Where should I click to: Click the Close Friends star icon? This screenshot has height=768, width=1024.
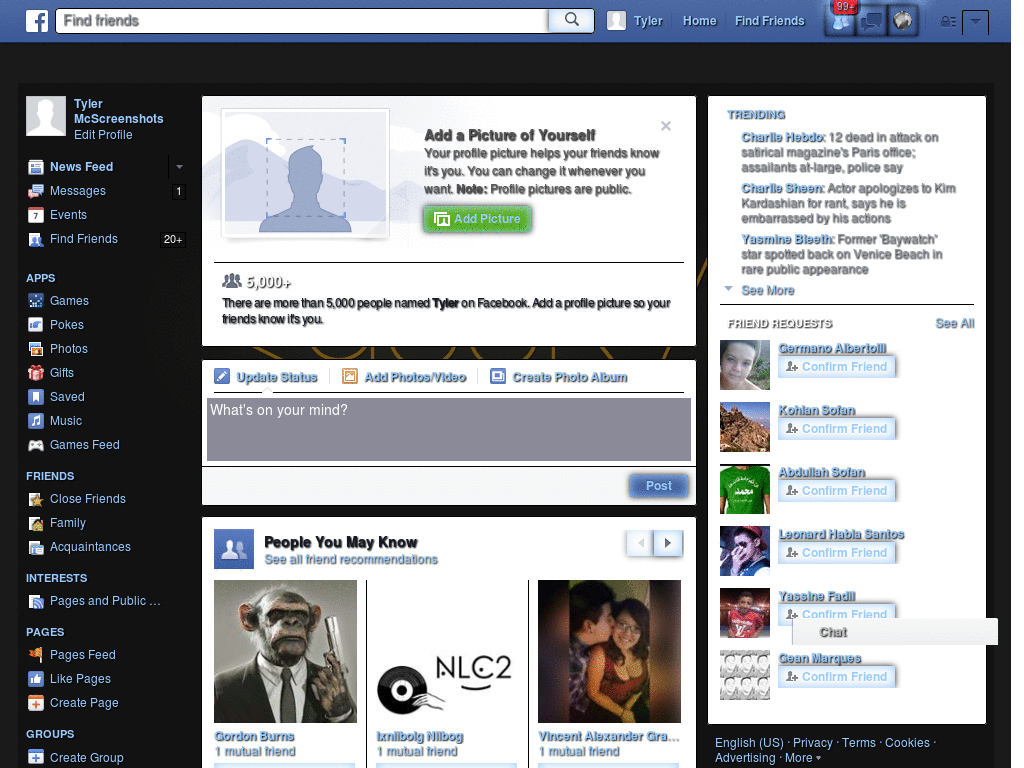point(36,500)
